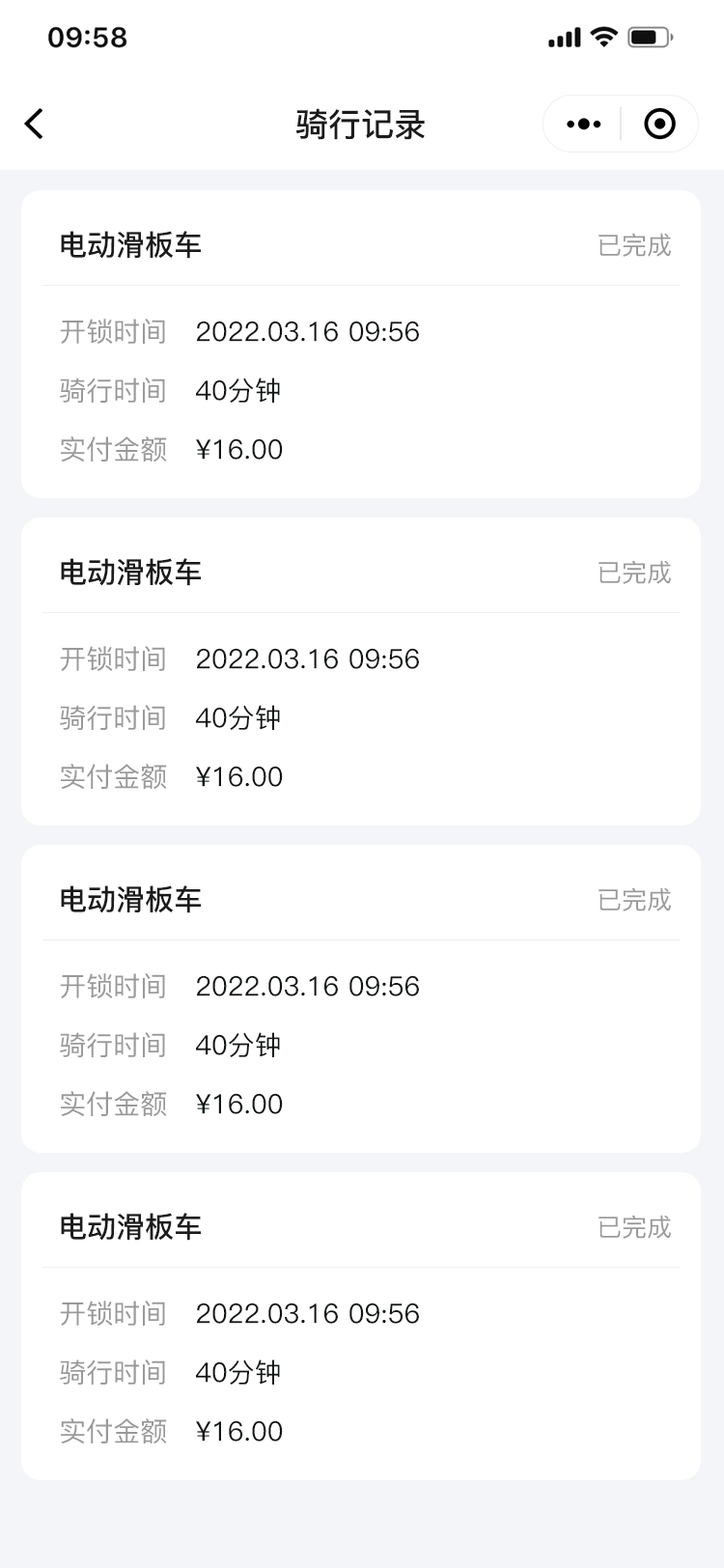
Task: Tap 已完成 status on second record
Action: [634, 573]
